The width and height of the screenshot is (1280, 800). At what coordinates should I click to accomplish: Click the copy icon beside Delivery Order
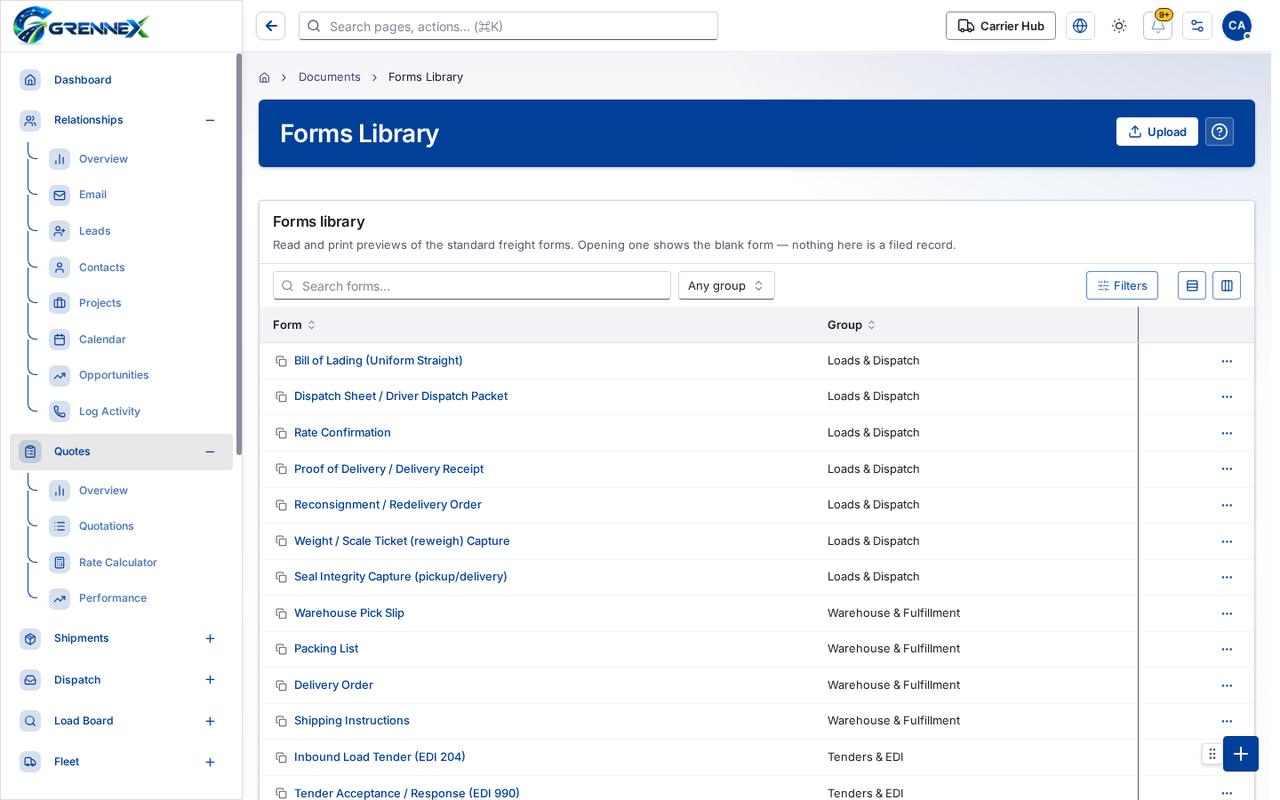[x=281, y=685]
